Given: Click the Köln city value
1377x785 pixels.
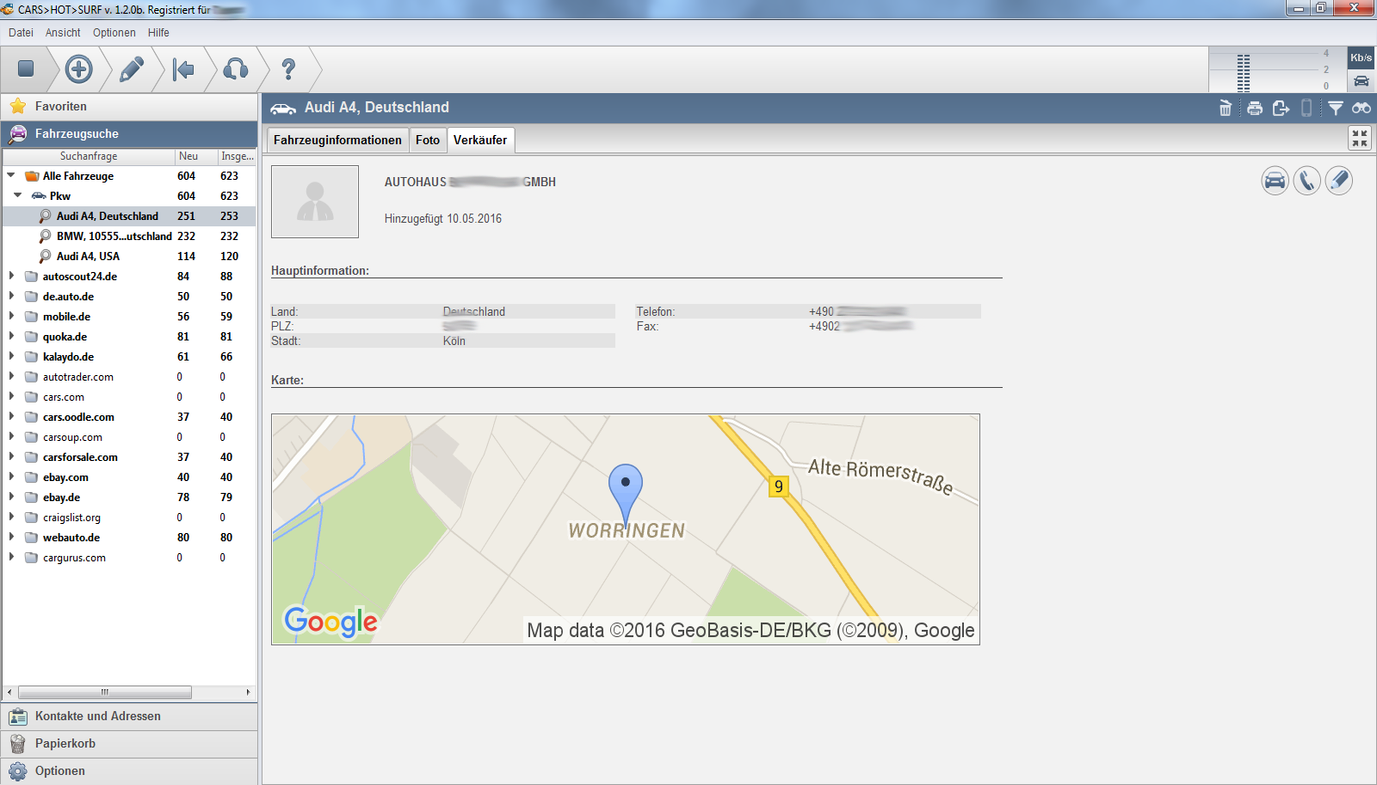Looking at the screenshot, I should [x=454, y=341].
